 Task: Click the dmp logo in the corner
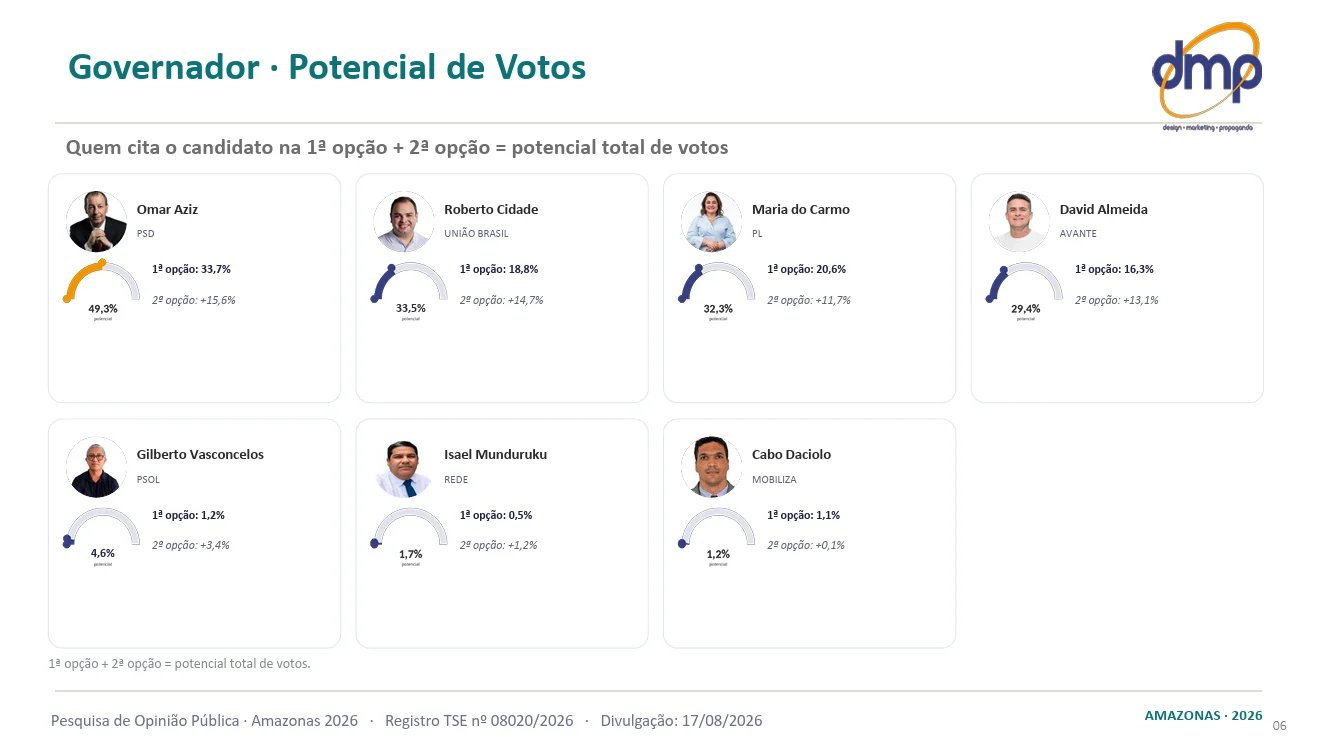pyautogui.click(x=1207, y=76)
